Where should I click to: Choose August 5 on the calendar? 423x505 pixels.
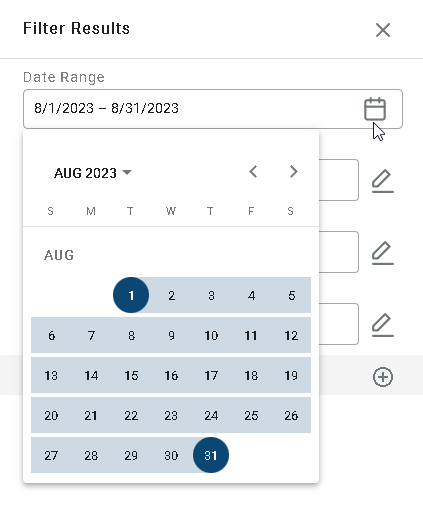(291, 295)
